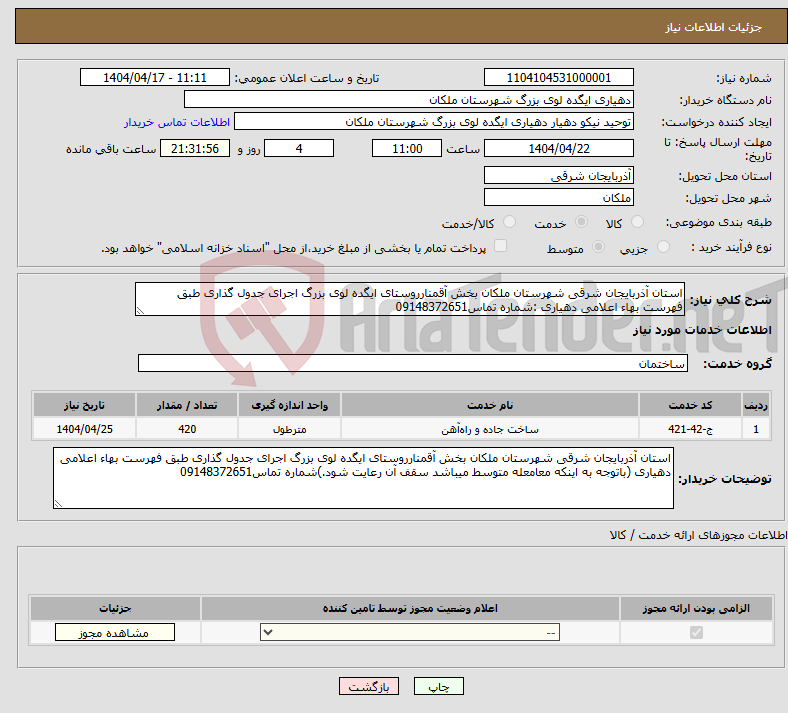Click the delivery city field ملکان
The width and height of the screenshot is (788, 713).
[558, 197]
